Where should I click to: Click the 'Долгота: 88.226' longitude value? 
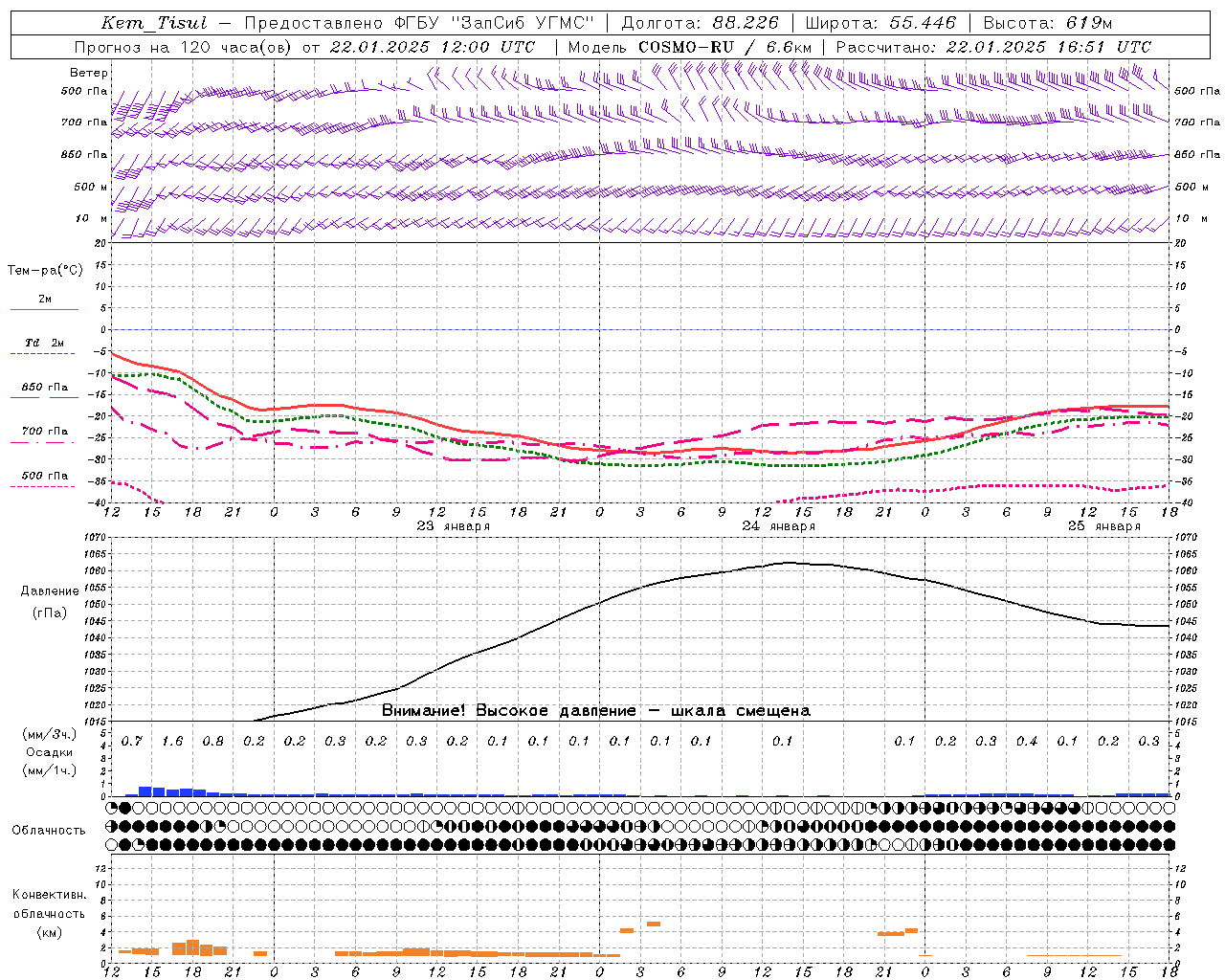click(x=701, y=23)
